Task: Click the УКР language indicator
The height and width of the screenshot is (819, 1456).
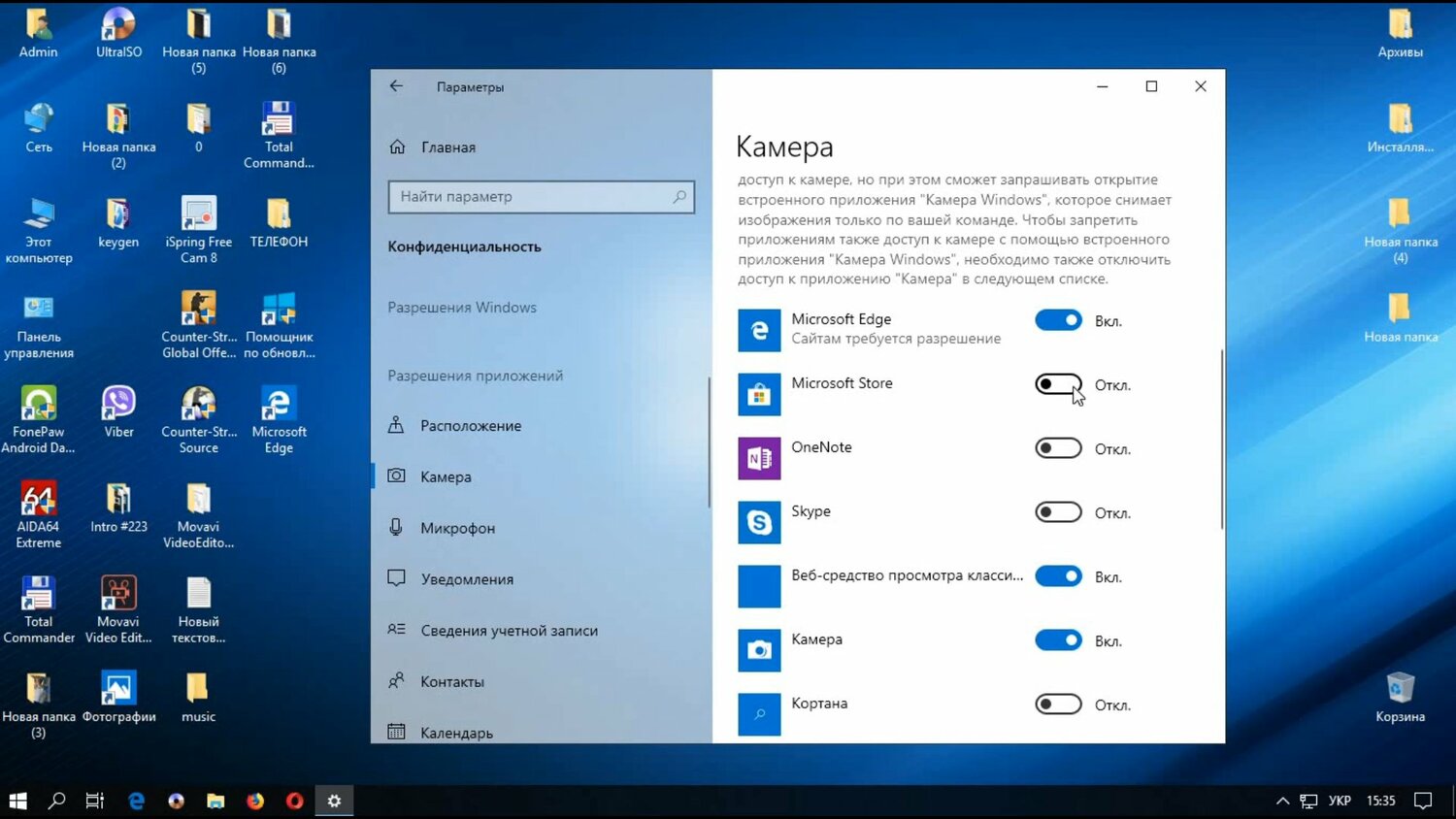Action: click(x=1340, y=801)
